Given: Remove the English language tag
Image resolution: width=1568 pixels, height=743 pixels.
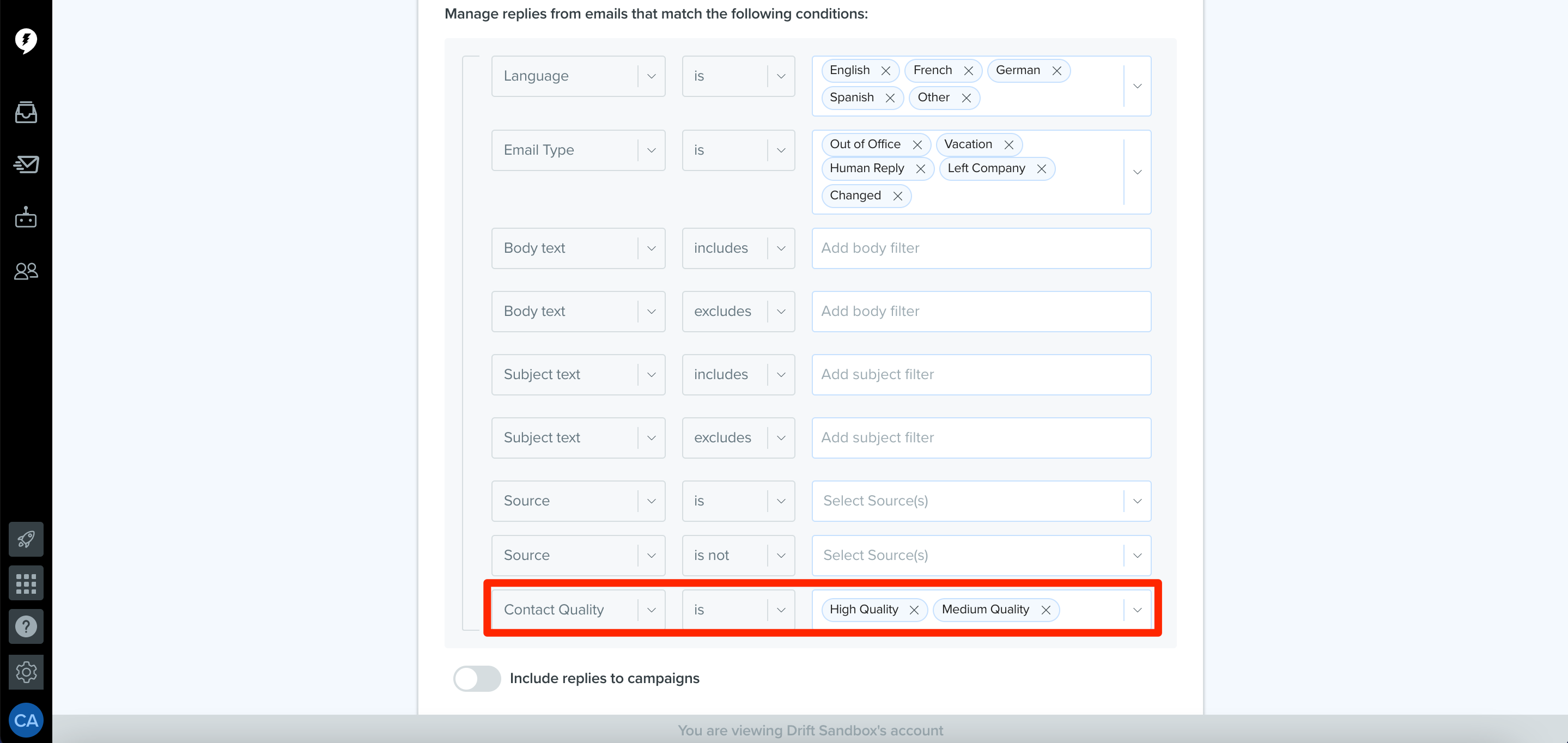Looking at the screenshot, I should 886,71.
